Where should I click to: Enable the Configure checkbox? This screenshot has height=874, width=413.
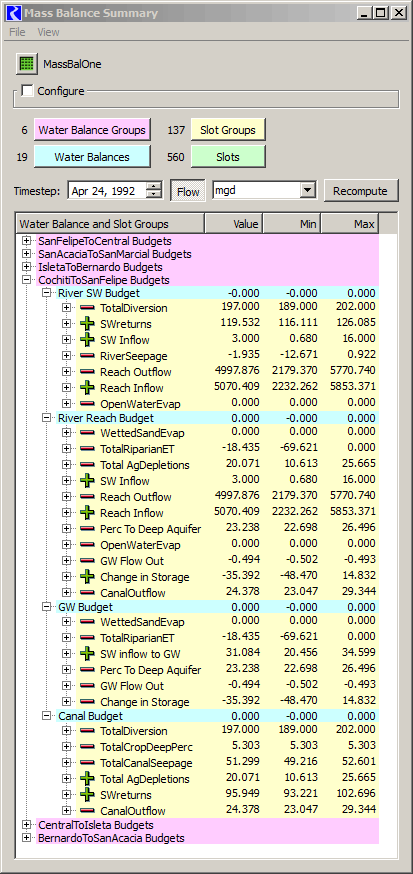(x=27, y=90)
